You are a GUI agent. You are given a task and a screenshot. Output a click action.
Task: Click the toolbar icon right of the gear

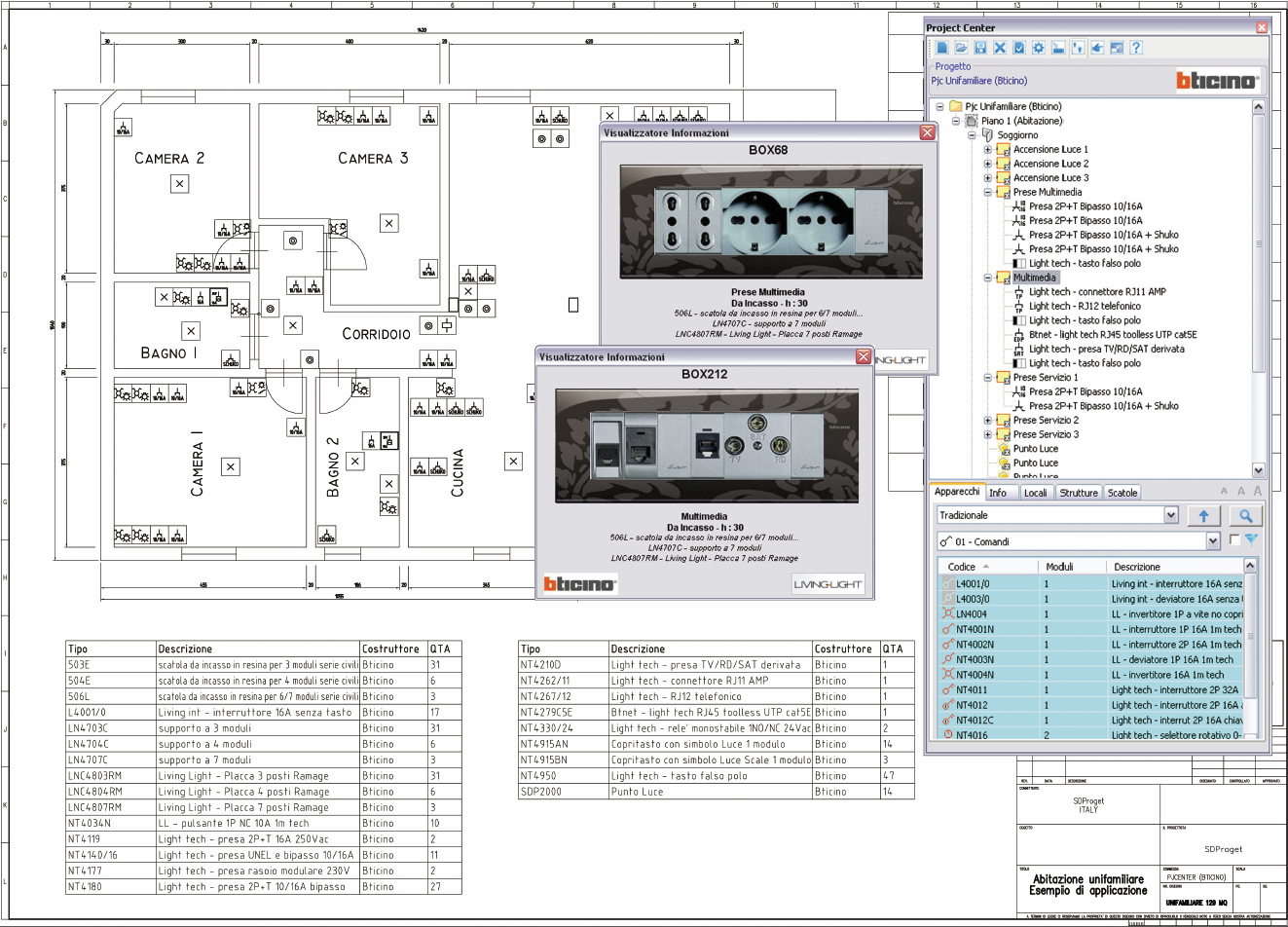pos(1058,48)
